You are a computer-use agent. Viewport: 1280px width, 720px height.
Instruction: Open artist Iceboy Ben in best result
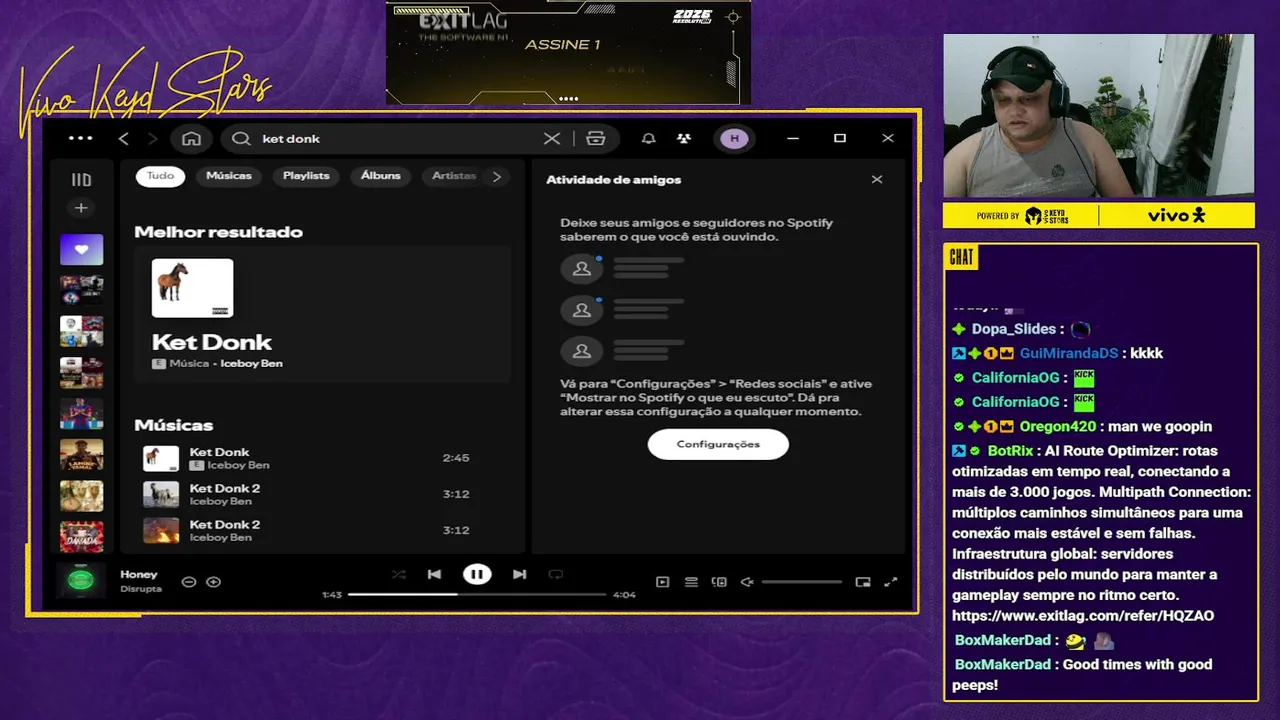tap(251, 364)
